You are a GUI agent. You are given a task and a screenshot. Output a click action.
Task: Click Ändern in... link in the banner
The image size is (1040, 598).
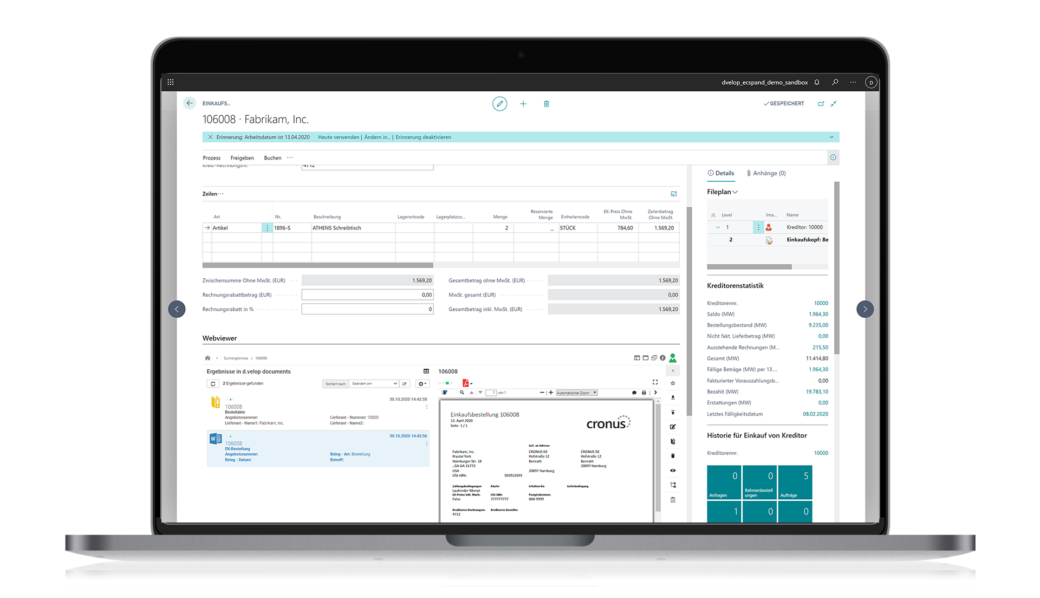[x=377, y=137]
